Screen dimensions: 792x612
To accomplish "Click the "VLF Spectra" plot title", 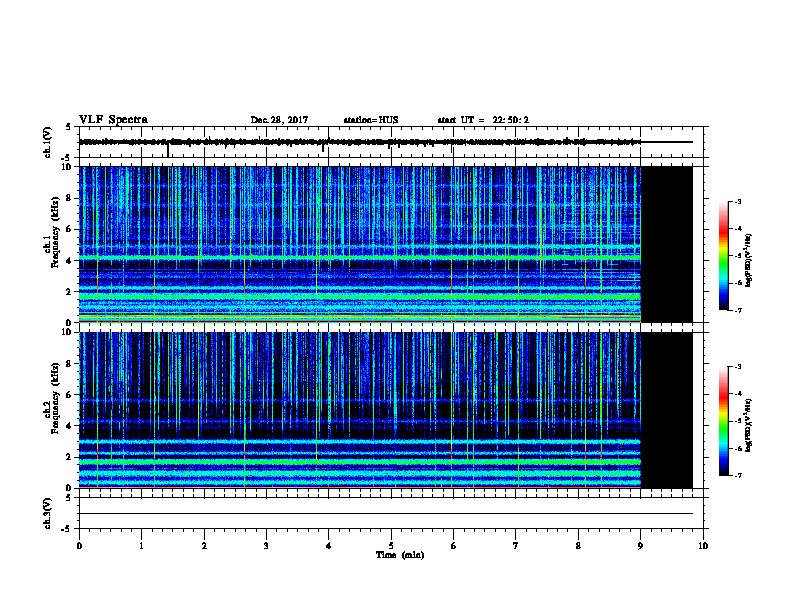I will click(113, 120).
